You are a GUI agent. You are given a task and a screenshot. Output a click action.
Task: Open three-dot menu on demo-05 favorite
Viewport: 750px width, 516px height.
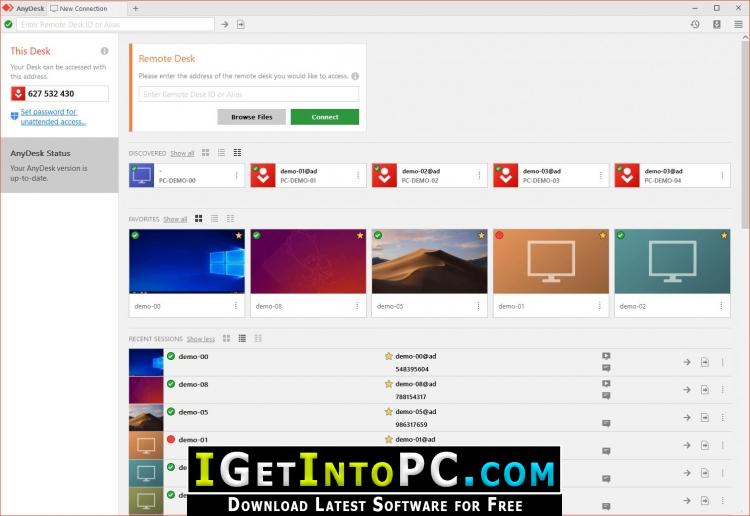coord(479,306)
